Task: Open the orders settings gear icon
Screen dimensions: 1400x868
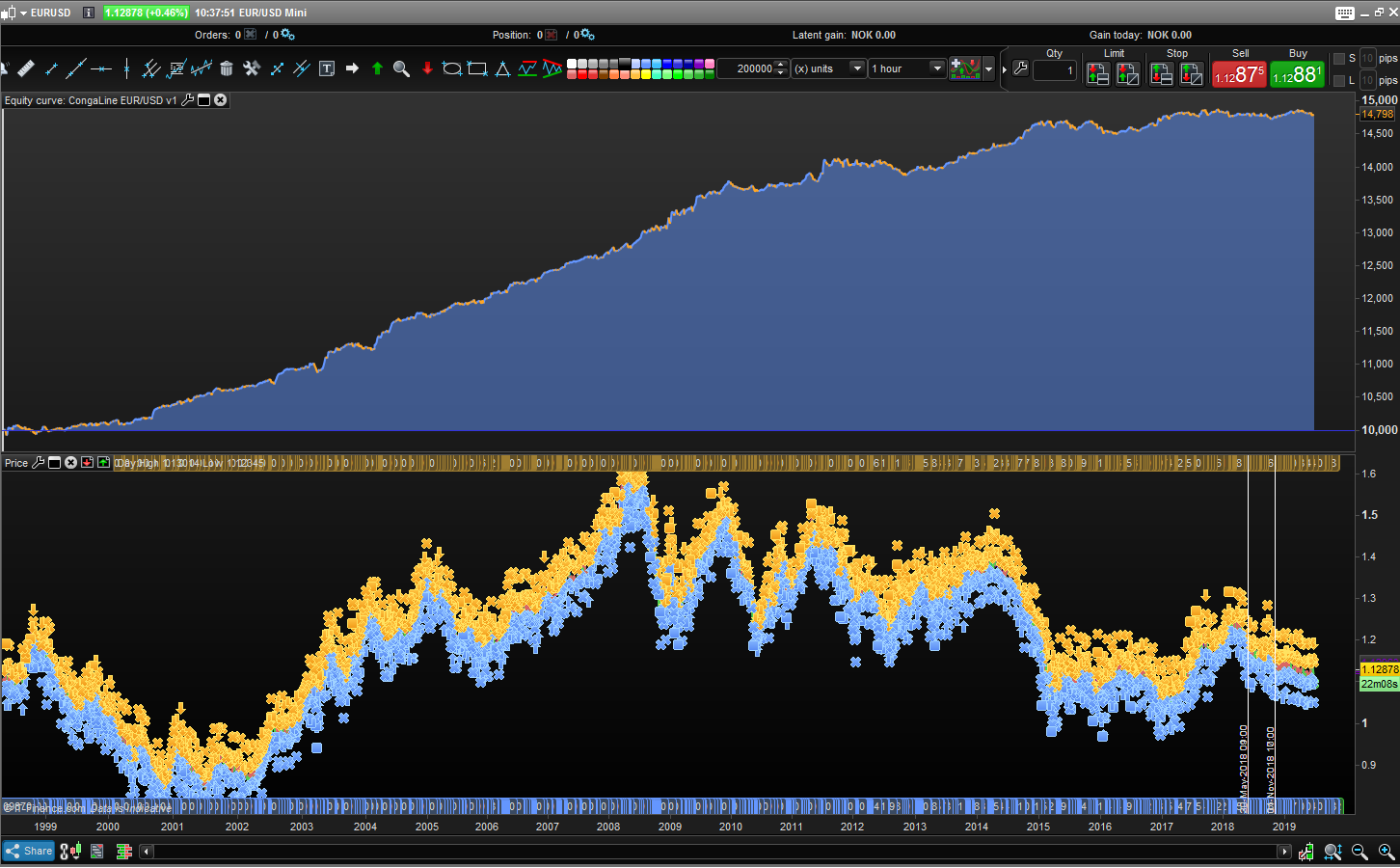Action: [287, 35]
